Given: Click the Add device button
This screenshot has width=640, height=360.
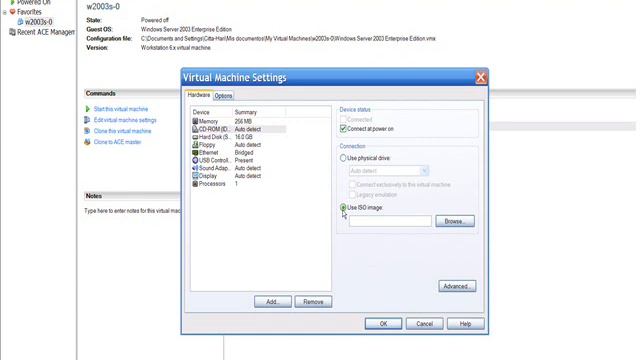Looking at the screenshot, I should click(x=273, y=302).
